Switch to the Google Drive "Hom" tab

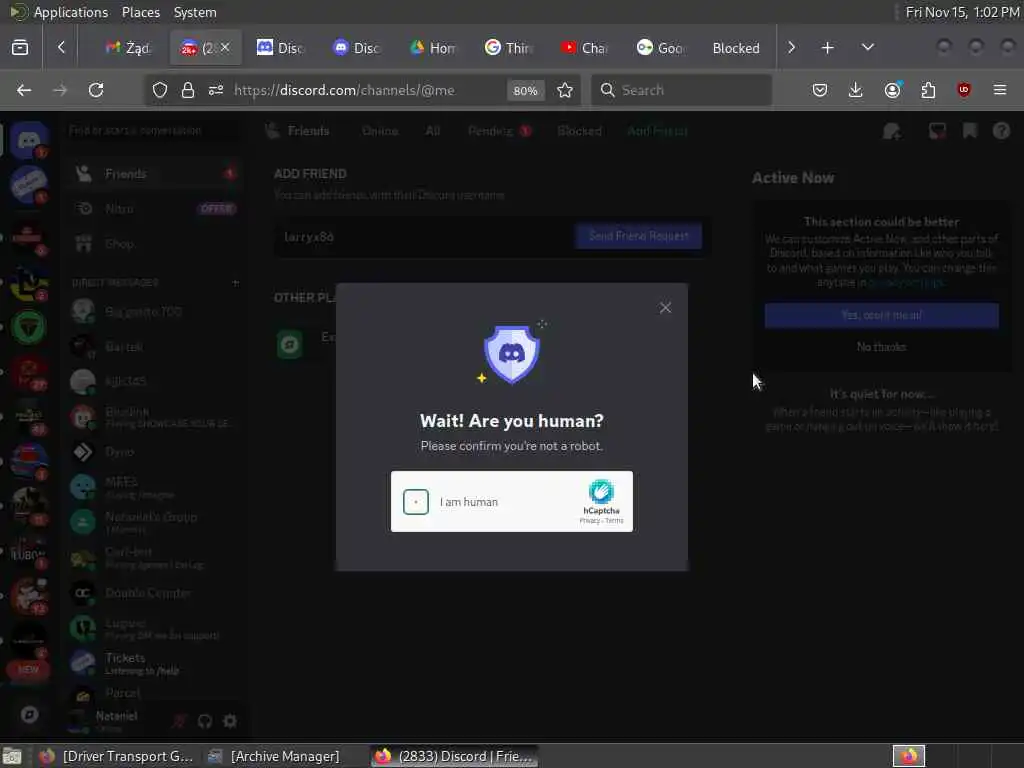point(433,48)
